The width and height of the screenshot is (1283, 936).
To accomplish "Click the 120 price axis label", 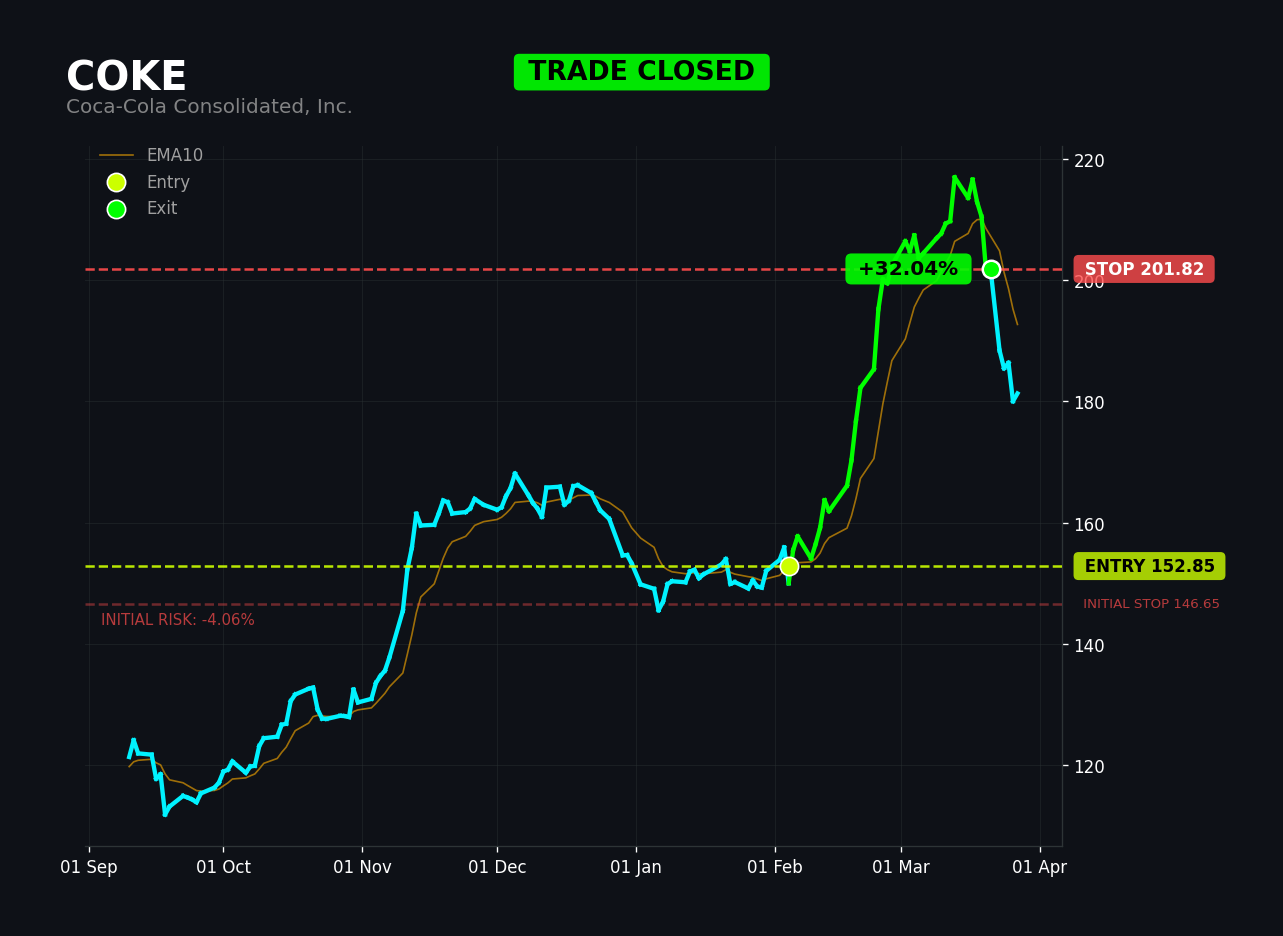I will point(1089,766).
